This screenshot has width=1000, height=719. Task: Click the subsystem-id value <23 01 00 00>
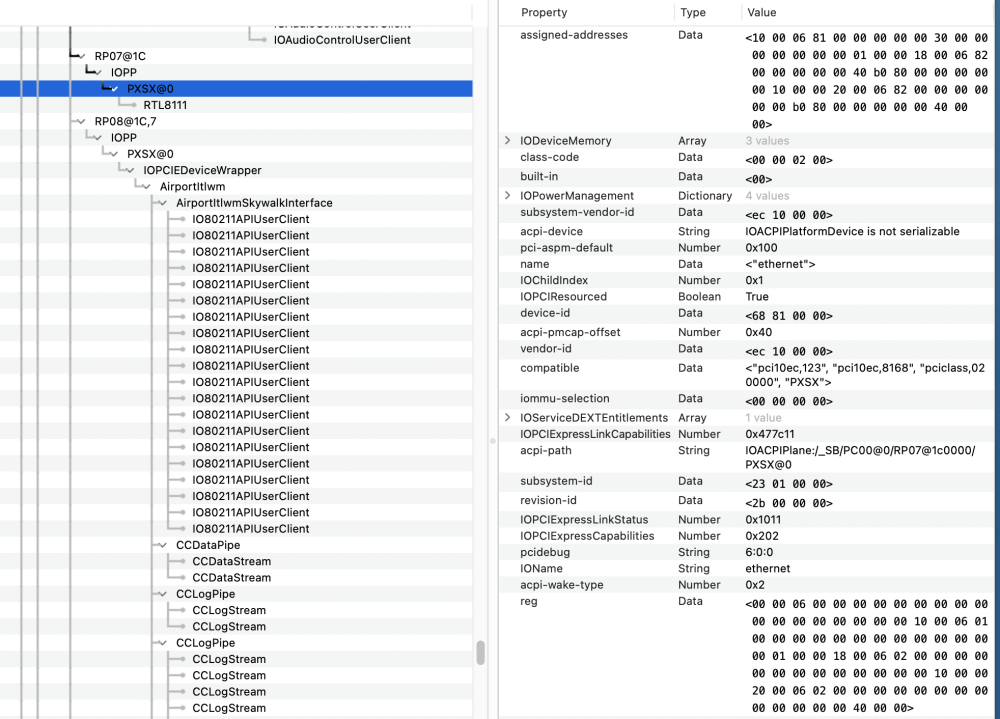[789, 484]
